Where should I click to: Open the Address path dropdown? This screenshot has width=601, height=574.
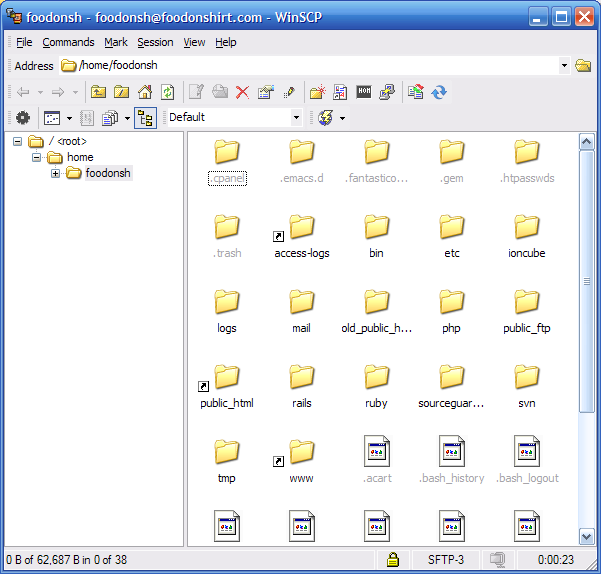coord(564,66)
